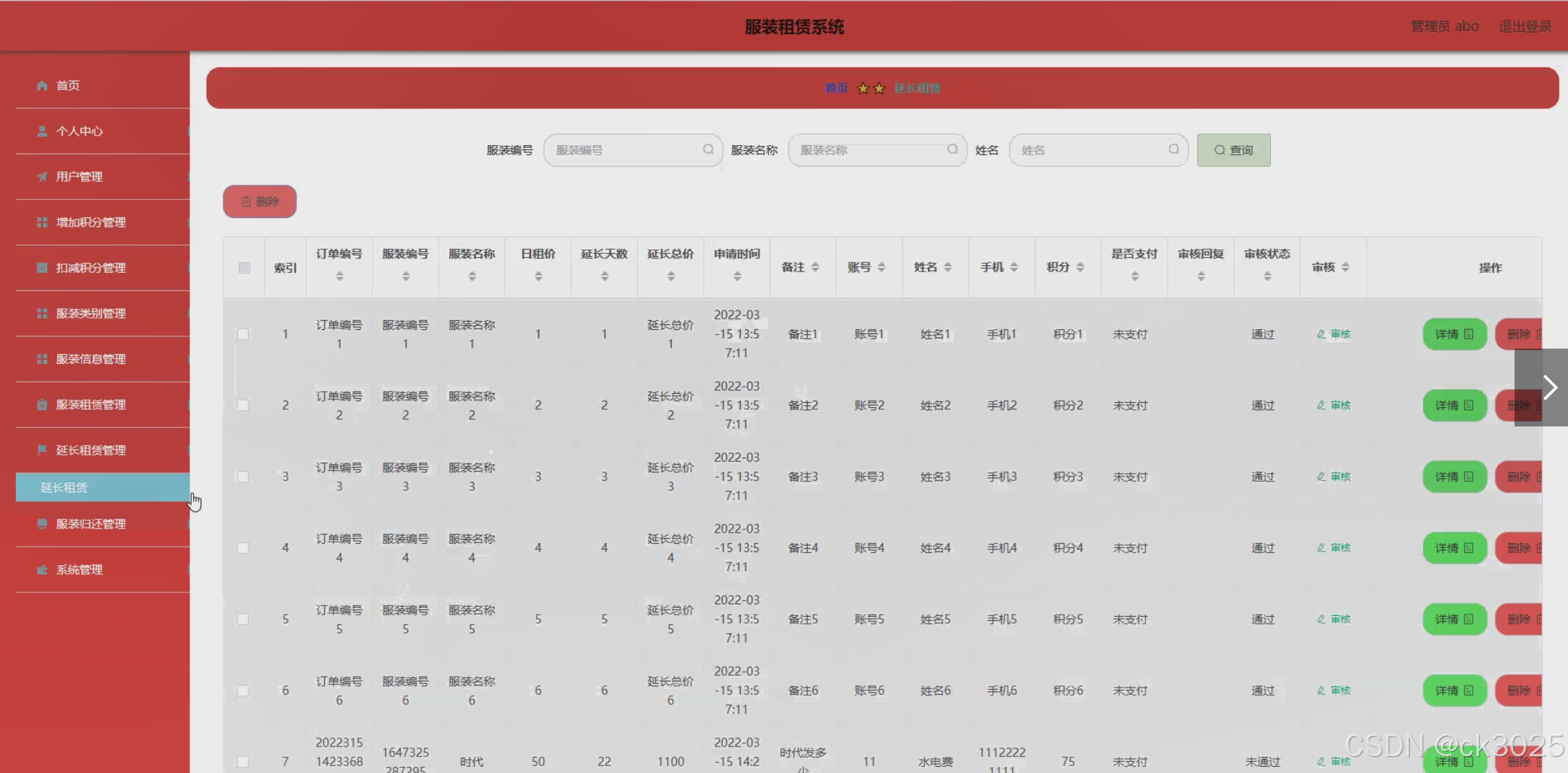Click the flag icon beside 延长租赁管理

tap(42, 450)
